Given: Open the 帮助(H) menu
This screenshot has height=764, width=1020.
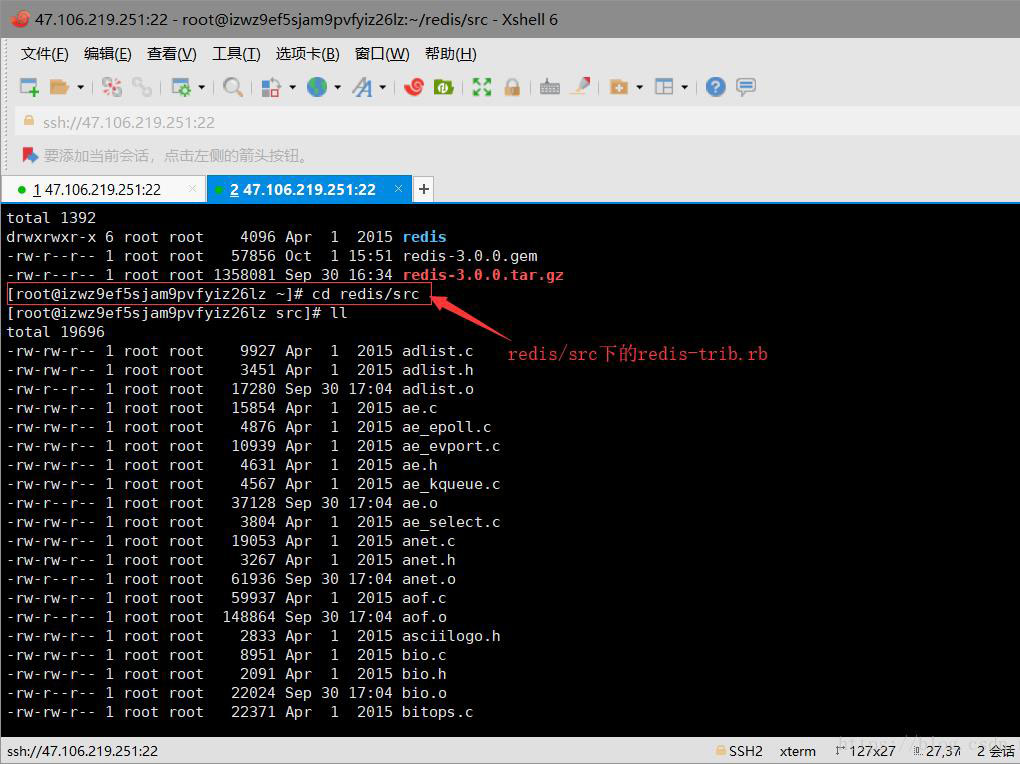Looking at the screenshot, I should pyautogui.click(x=450, y=54).
